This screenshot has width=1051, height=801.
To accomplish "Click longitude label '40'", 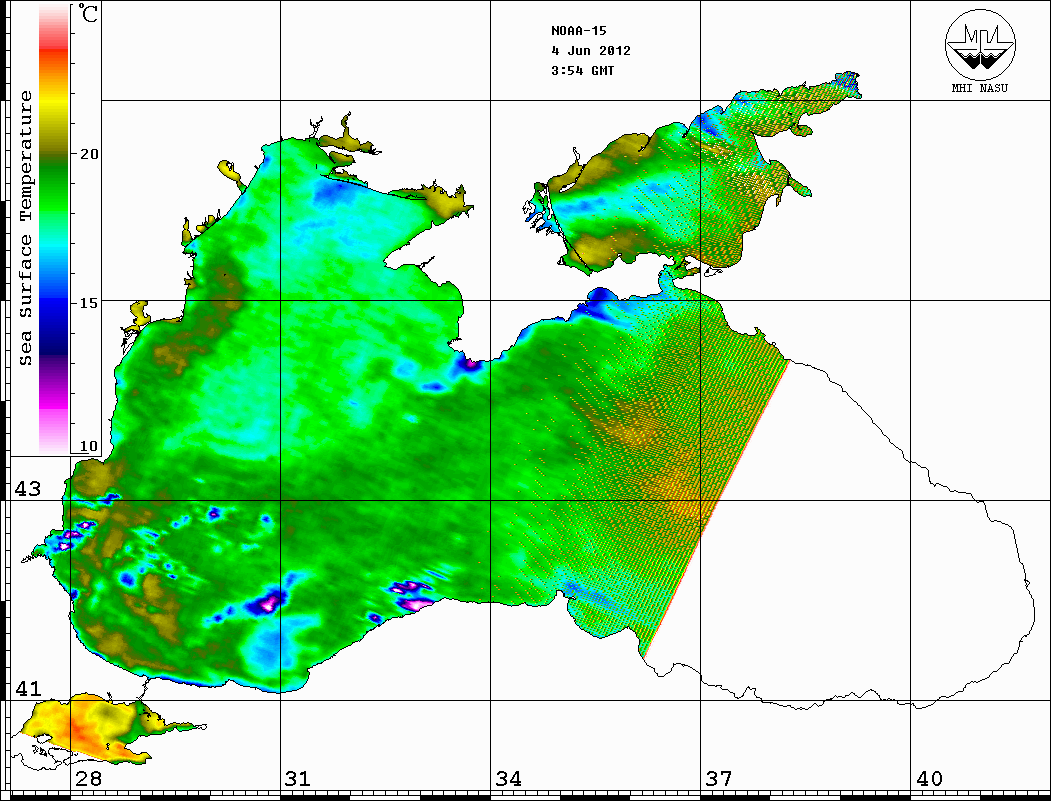I will [928, 778].
